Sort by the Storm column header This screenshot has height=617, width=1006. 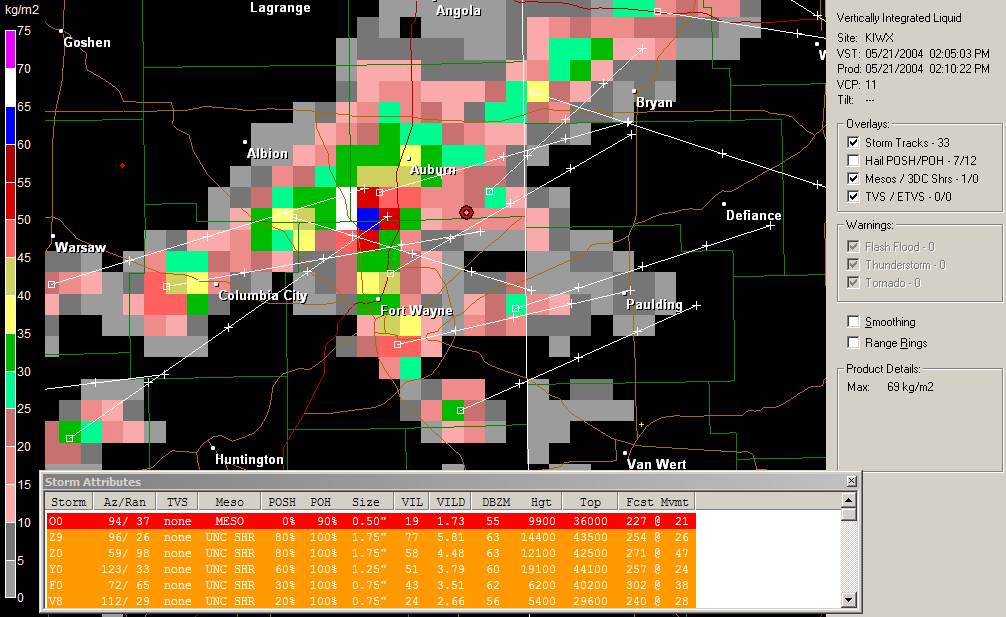[x=69, y=502]
